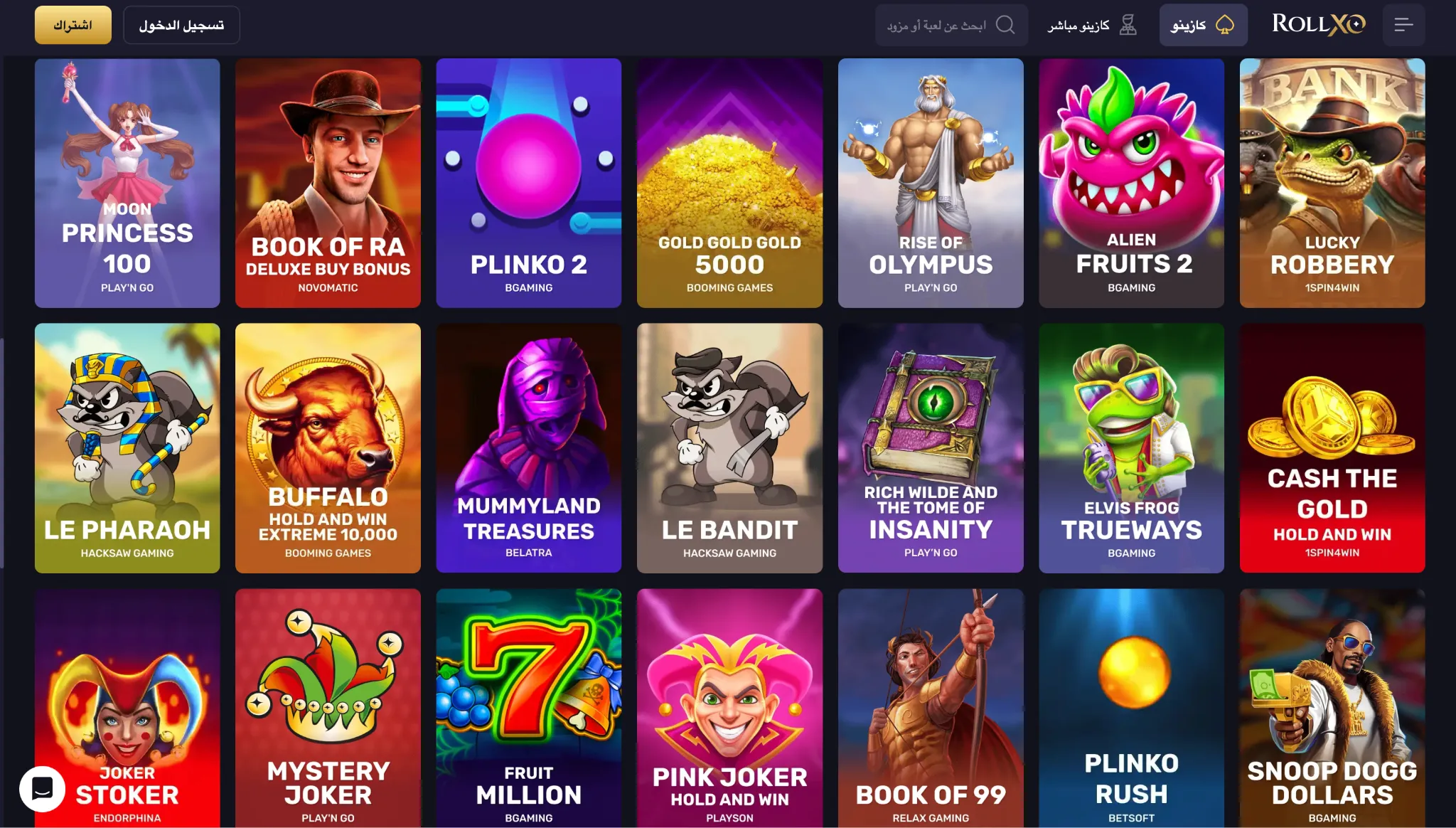
Task: Click the اشتراك sign-up button
Action: [73, 25]
